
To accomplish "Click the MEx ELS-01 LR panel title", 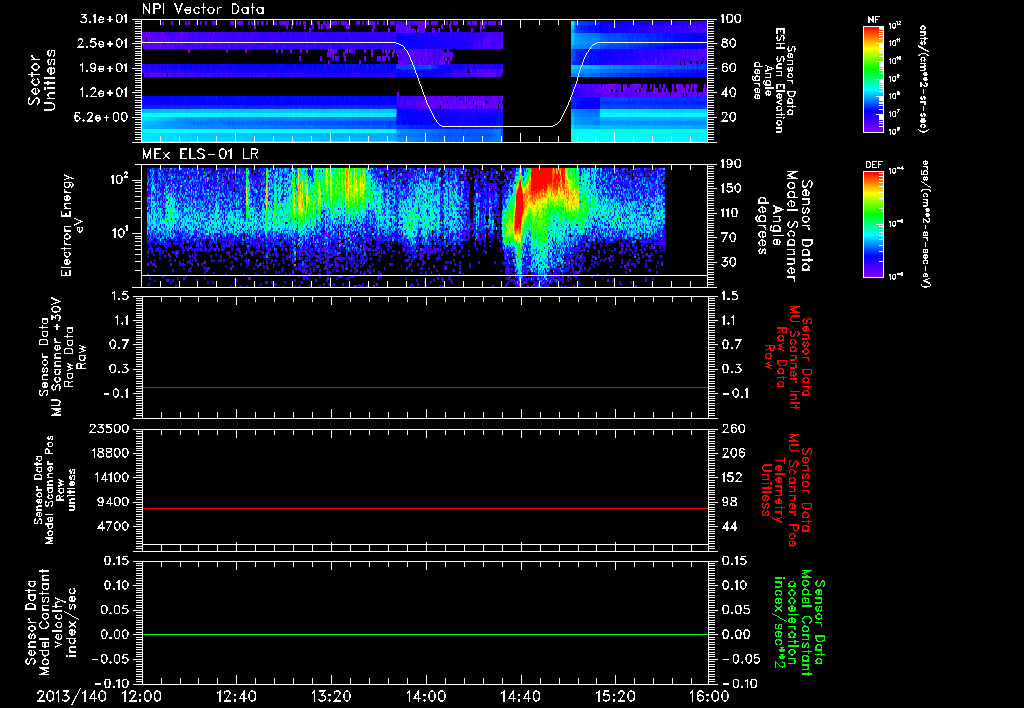I will point(199,155).
